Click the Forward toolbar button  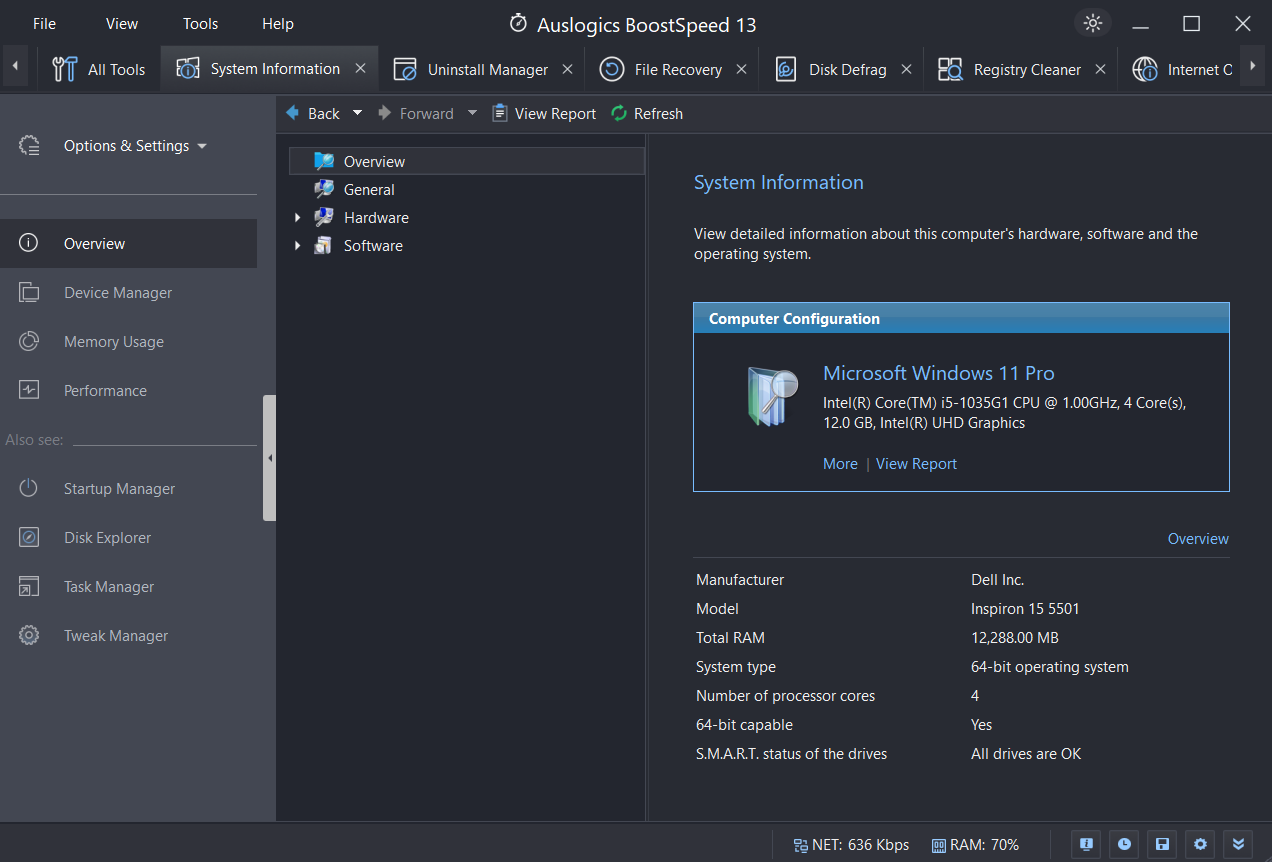(x=416, y=113)
